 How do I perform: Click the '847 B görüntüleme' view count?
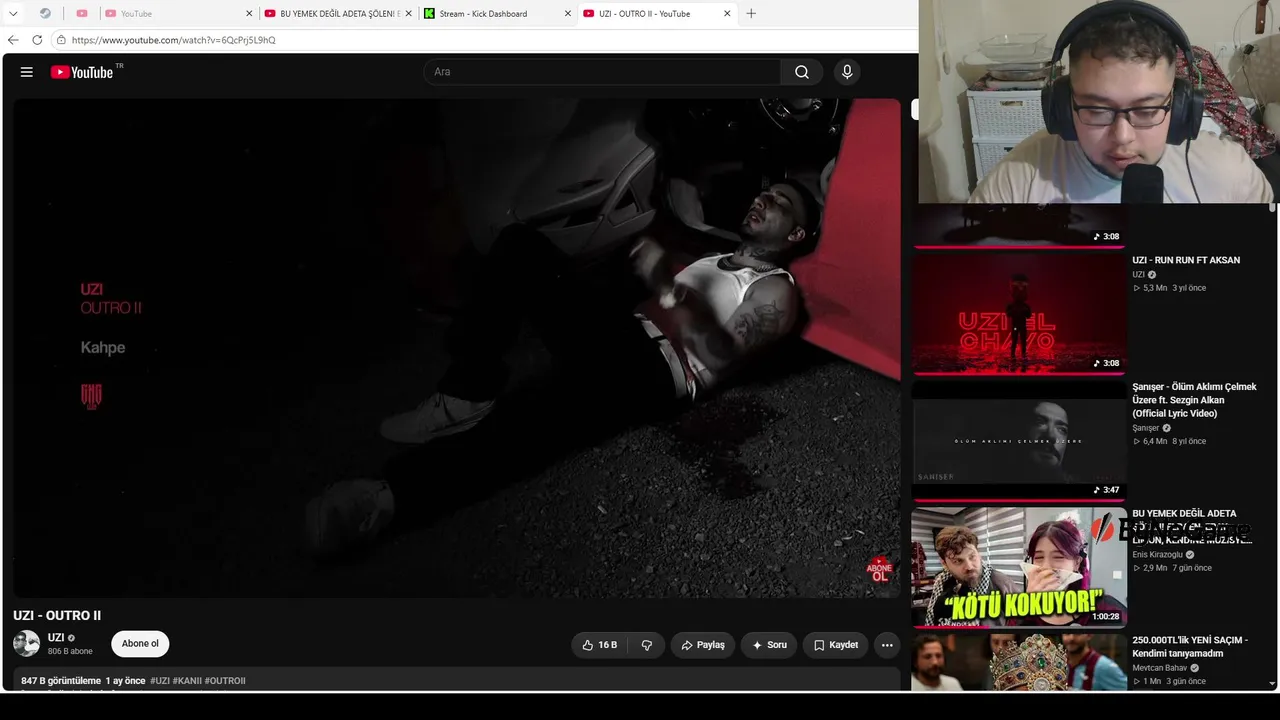(61, 681)
